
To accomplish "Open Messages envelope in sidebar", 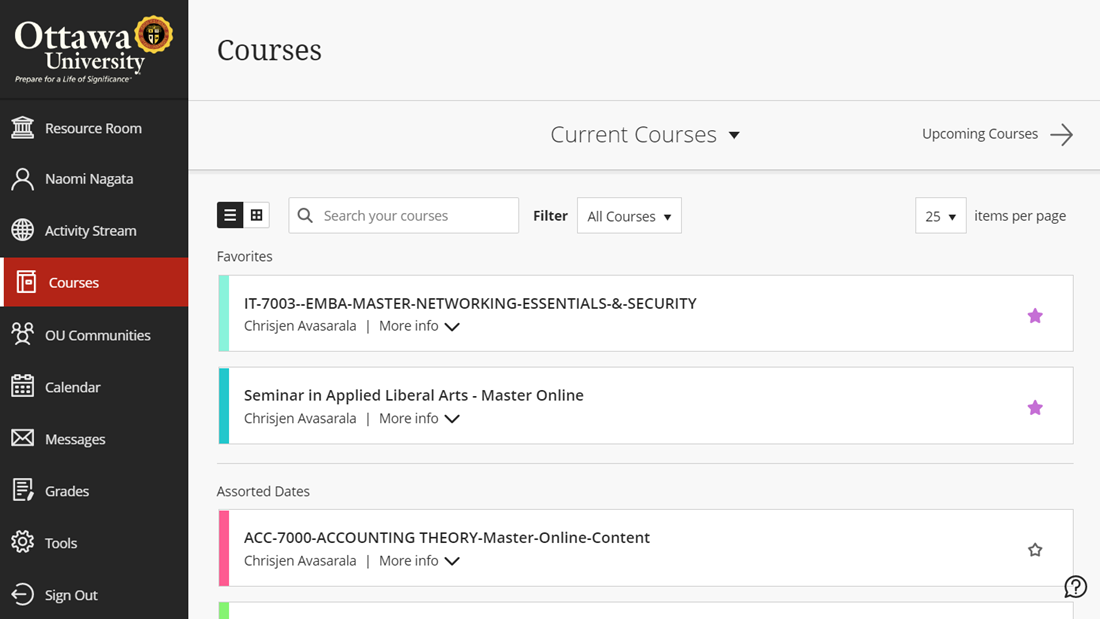I will [23, 439].
